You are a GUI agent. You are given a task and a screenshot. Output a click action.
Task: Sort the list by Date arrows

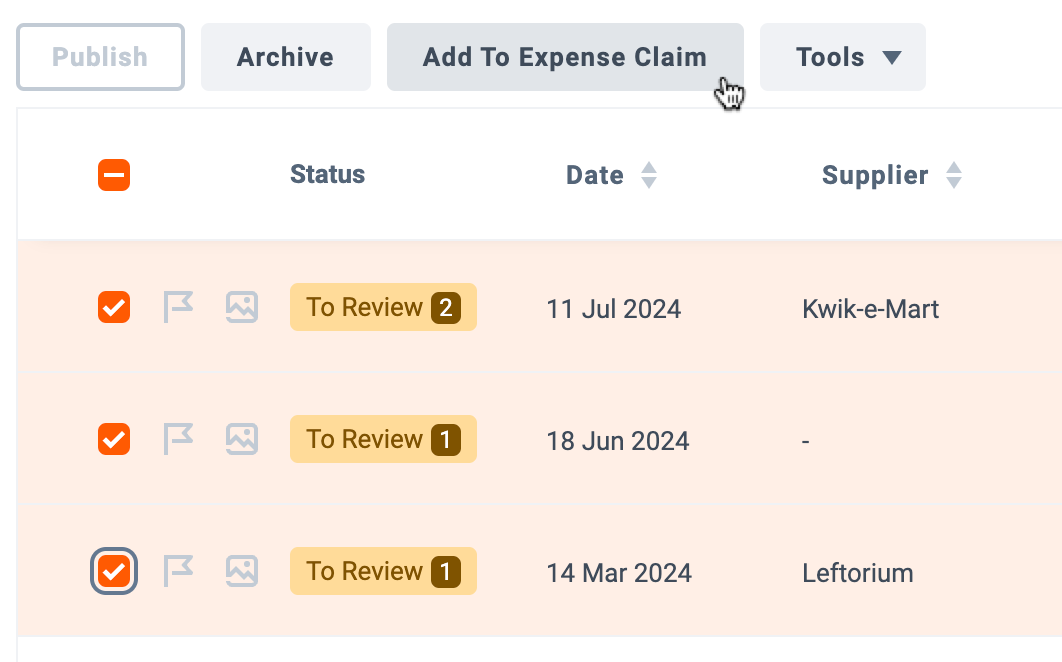pos(649,175)
